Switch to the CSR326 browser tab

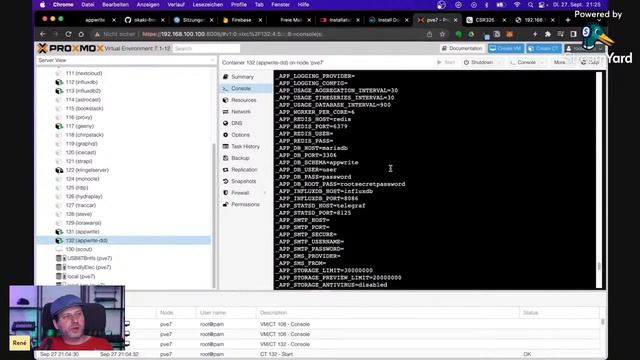coord(486,20)
